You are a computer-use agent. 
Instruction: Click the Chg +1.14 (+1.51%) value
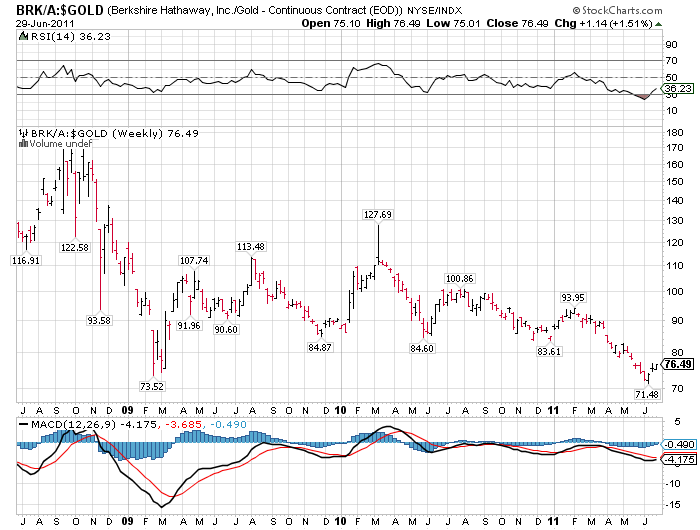(604, 23)
